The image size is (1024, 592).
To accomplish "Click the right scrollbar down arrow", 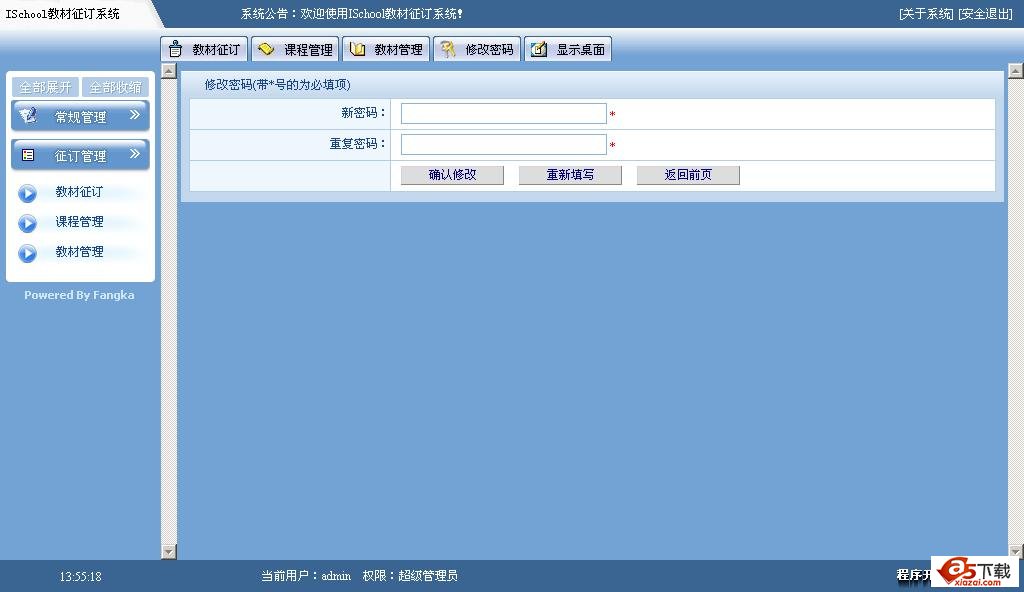I will pyautogui.click(x=1016, y=551).
